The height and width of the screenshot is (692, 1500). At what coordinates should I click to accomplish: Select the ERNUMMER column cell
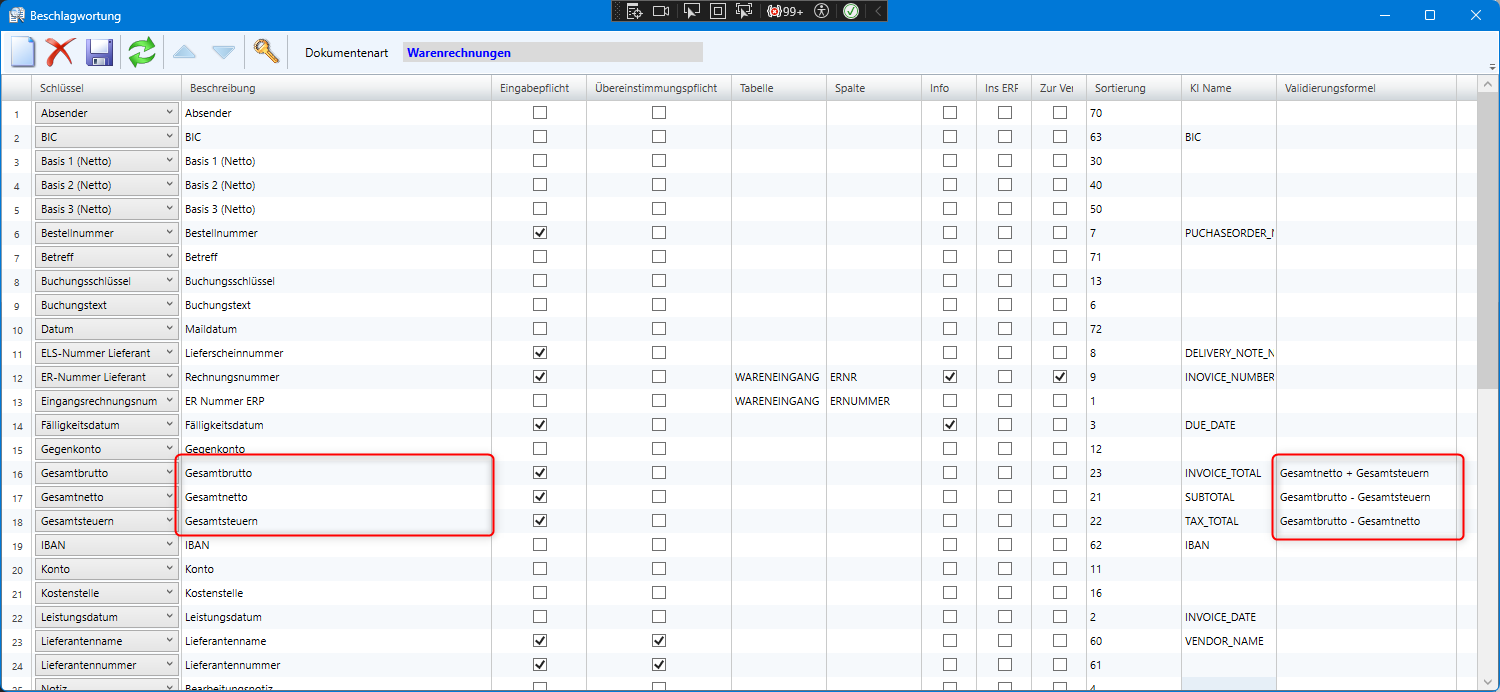pyautogui.click(x=874, y=401)
